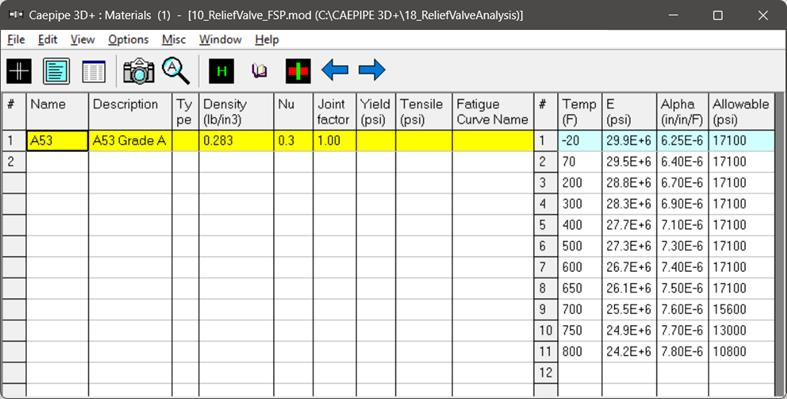The height and width of the screenshot is (399, 787).
Task: Go to previous item with left arrow
Action: tap(335, 70)
